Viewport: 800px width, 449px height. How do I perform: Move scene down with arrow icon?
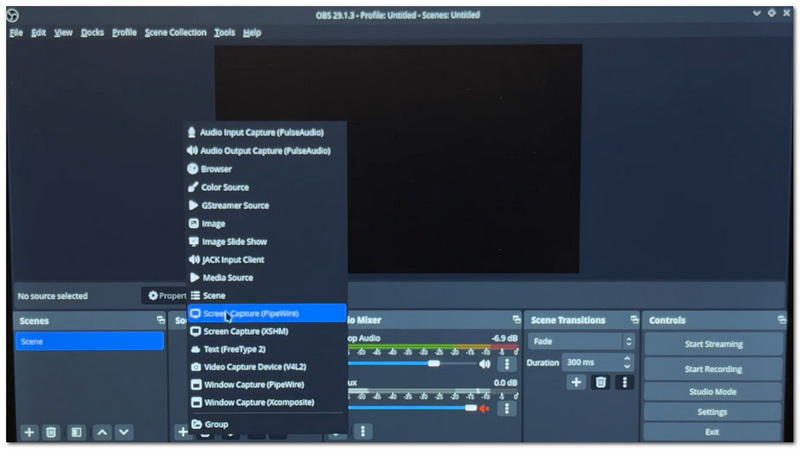pyautogui.click(x=124, y=432)
